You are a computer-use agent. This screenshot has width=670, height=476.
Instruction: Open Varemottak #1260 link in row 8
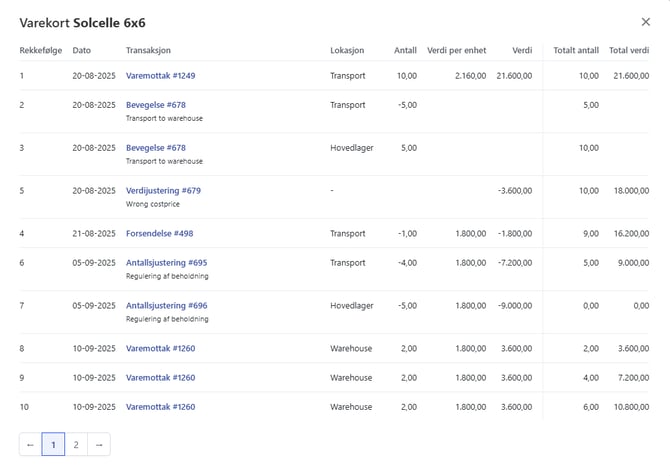point(160,349)
